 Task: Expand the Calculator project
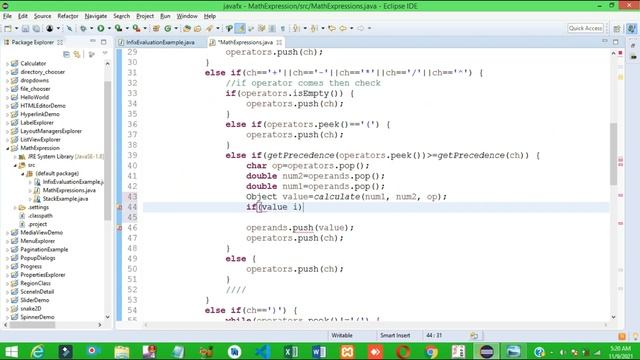7,64
